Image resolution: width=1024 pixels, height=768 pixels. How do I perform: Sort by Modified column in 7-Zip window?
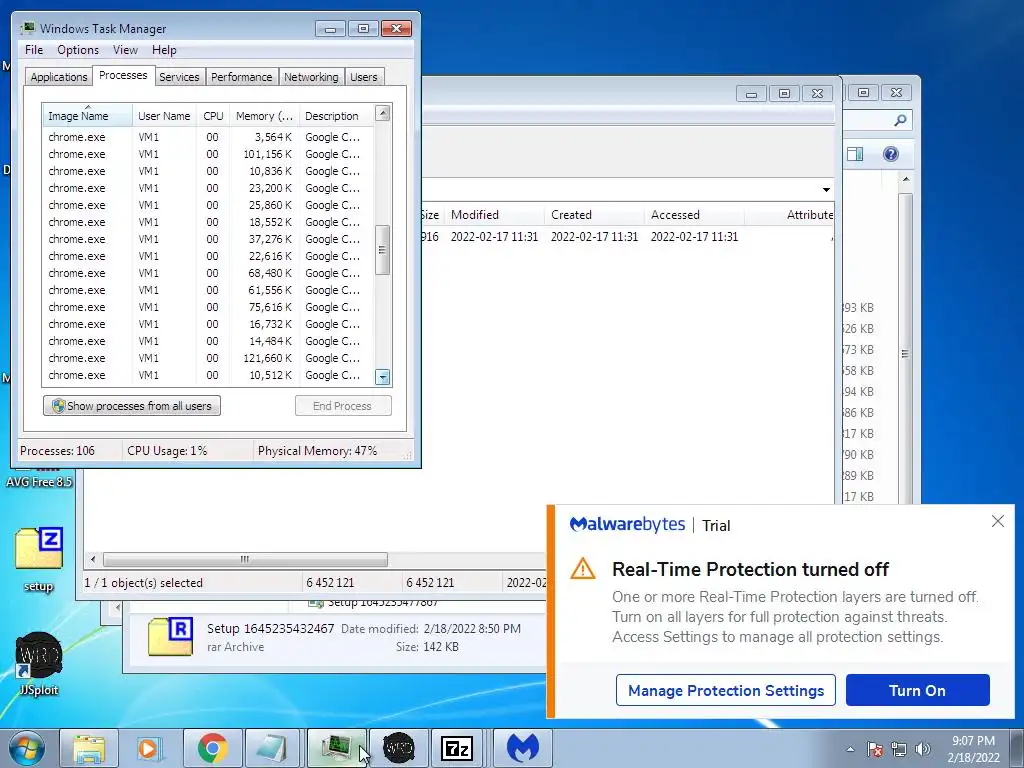[495, 215]
